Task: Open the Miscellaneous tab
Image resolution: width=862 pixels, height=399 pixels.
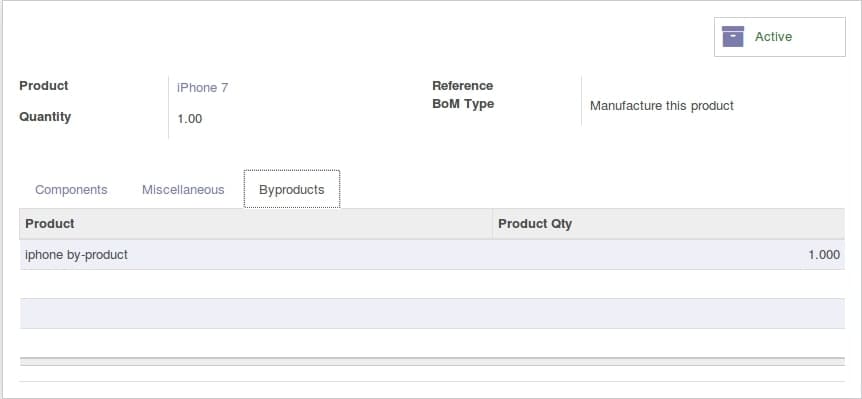Action: (183, 190)
